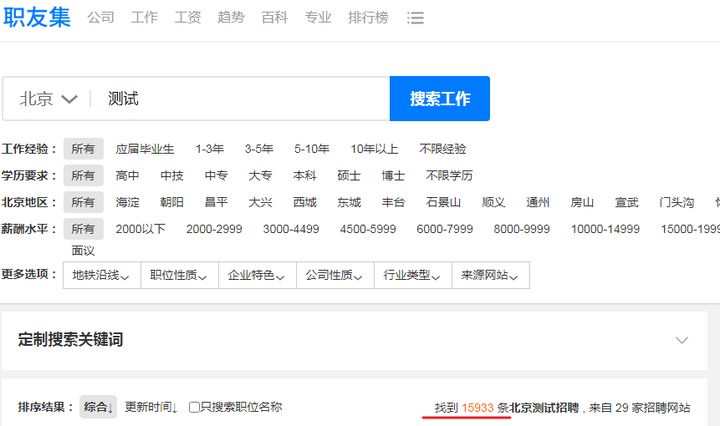
Task: Go to 公司 nav item
Action: pyautogui.click(x=101, y=17)
